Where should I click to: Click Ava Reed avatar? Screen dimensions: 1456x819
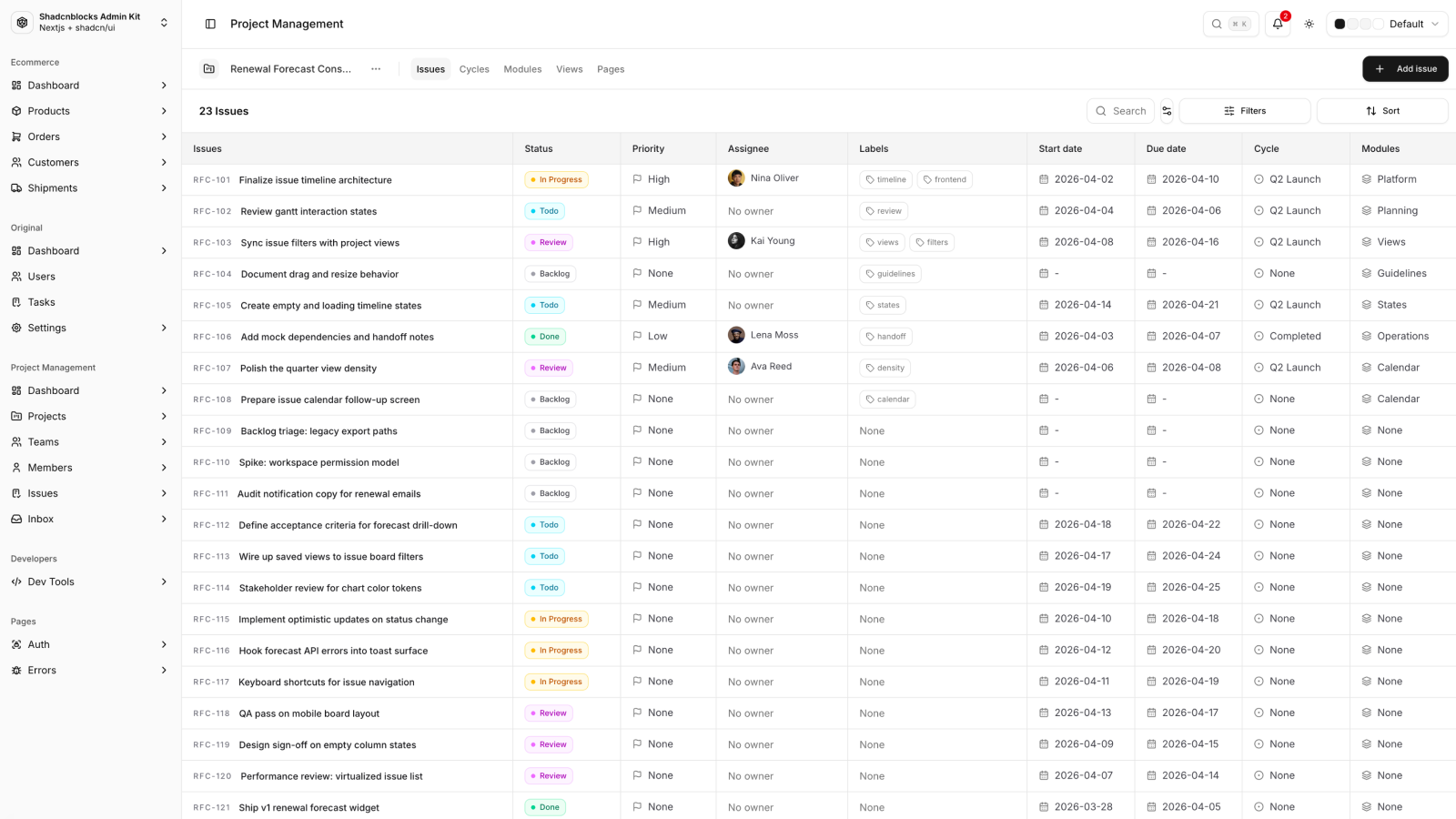coord(736,367)
